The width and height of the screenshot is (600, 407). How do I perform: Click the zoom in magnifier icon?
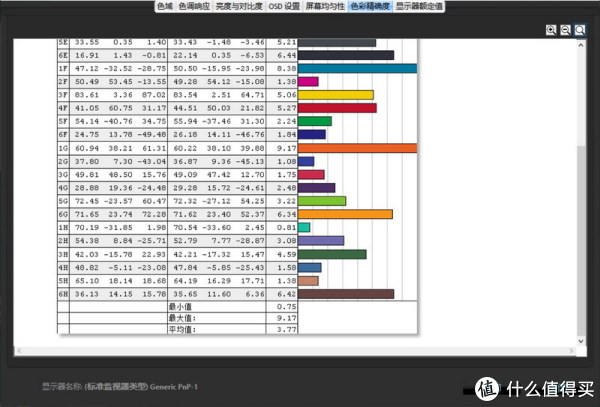551,30
